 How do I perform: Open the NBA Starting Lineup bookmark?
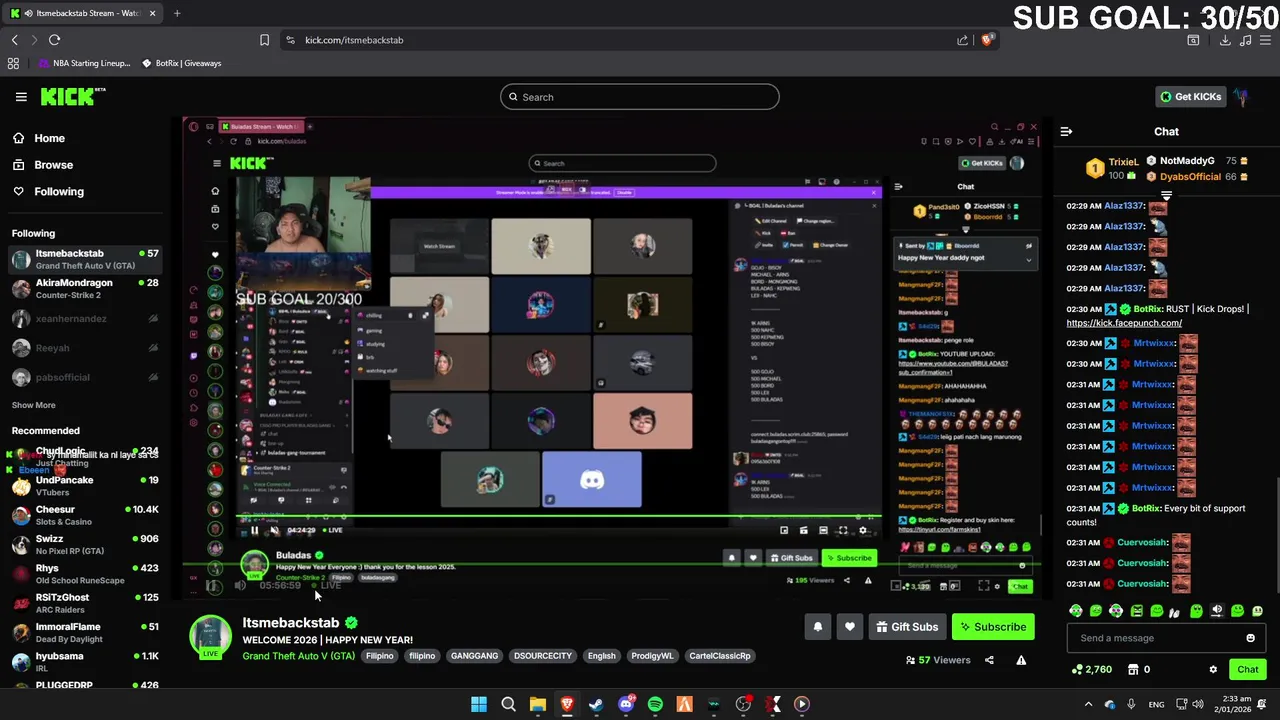pos(84,63)
